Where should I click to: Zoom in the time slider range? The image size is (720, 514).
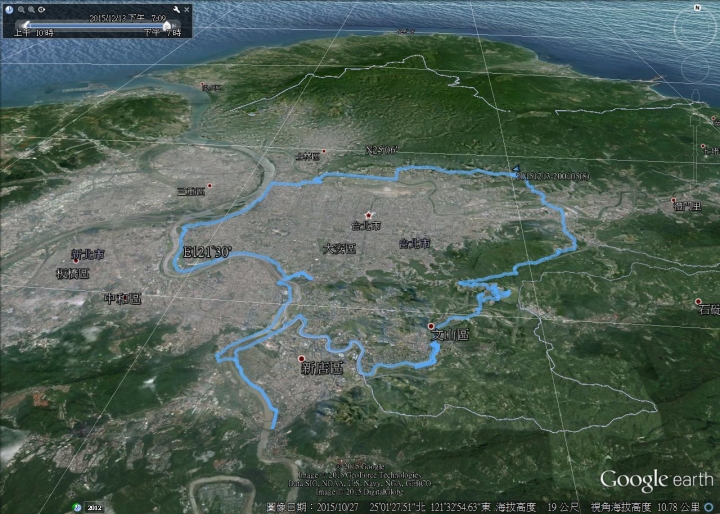(31, 9)
